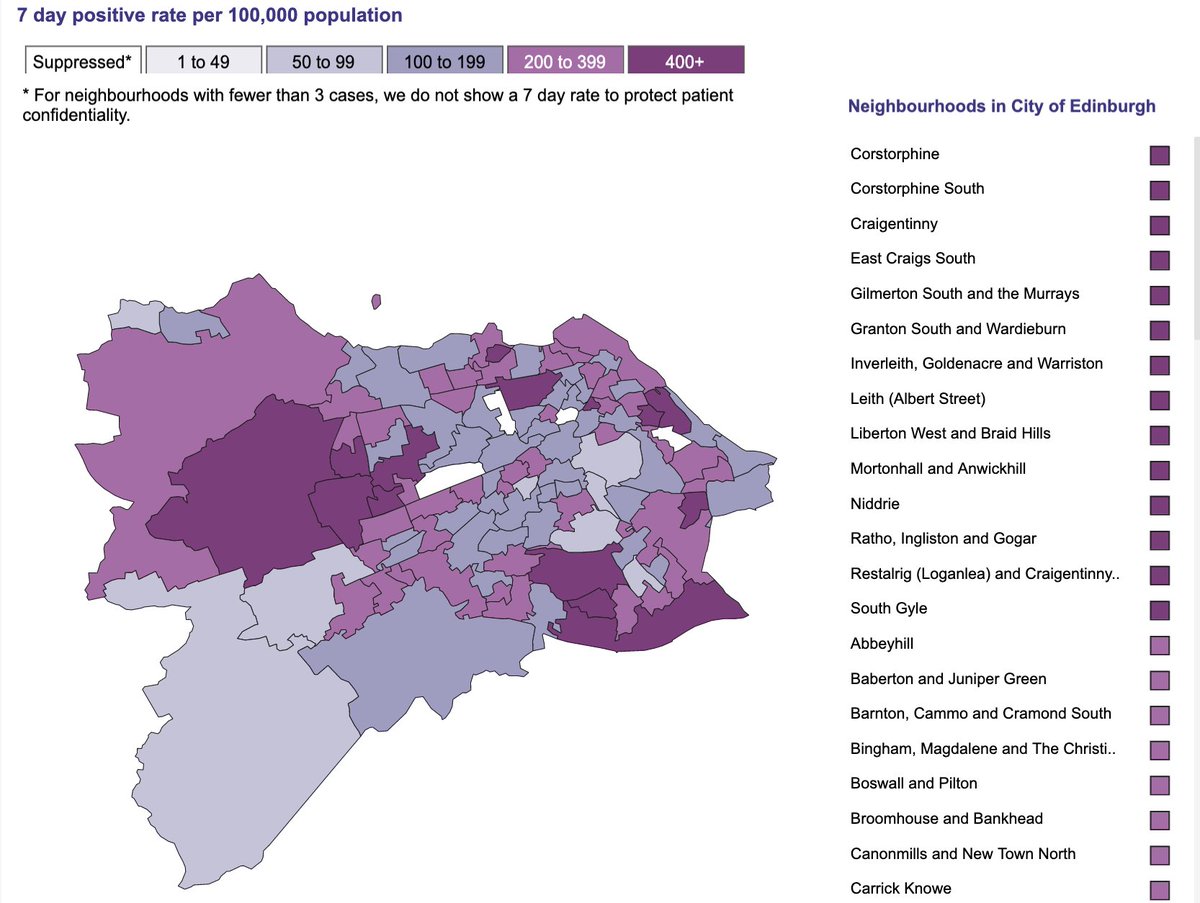Select the 100 to 199 legend category
The image size is (1200, 903).
444,60
